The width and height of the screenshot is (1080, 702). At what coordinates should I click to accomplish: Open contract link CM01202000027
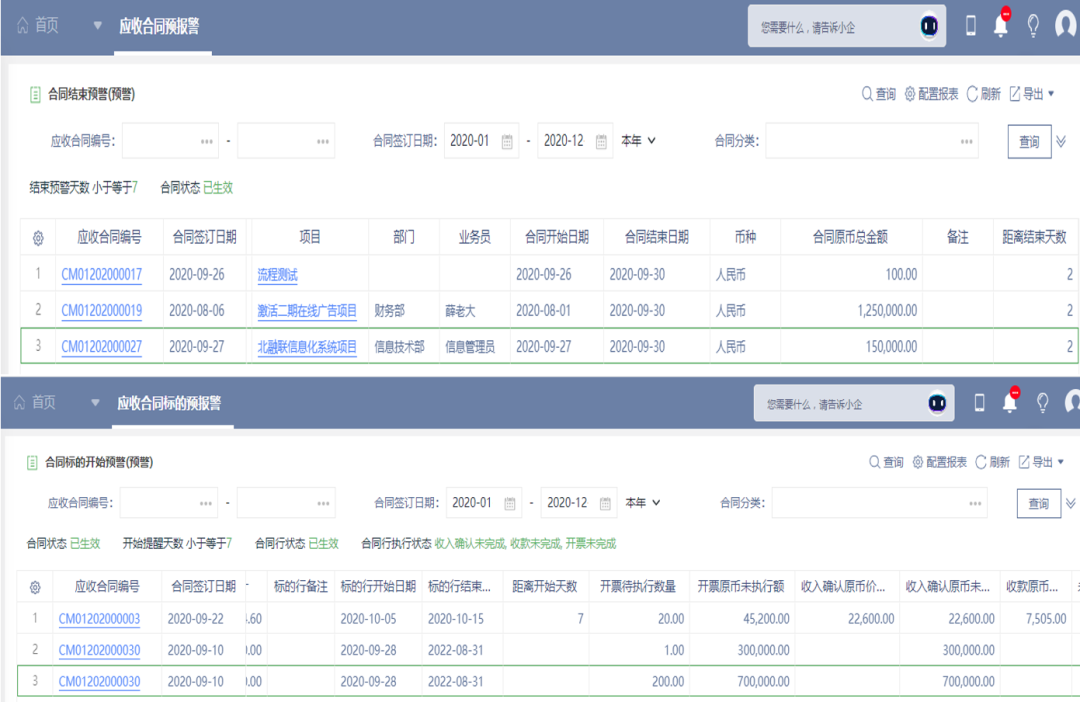(x=101, y=347)
